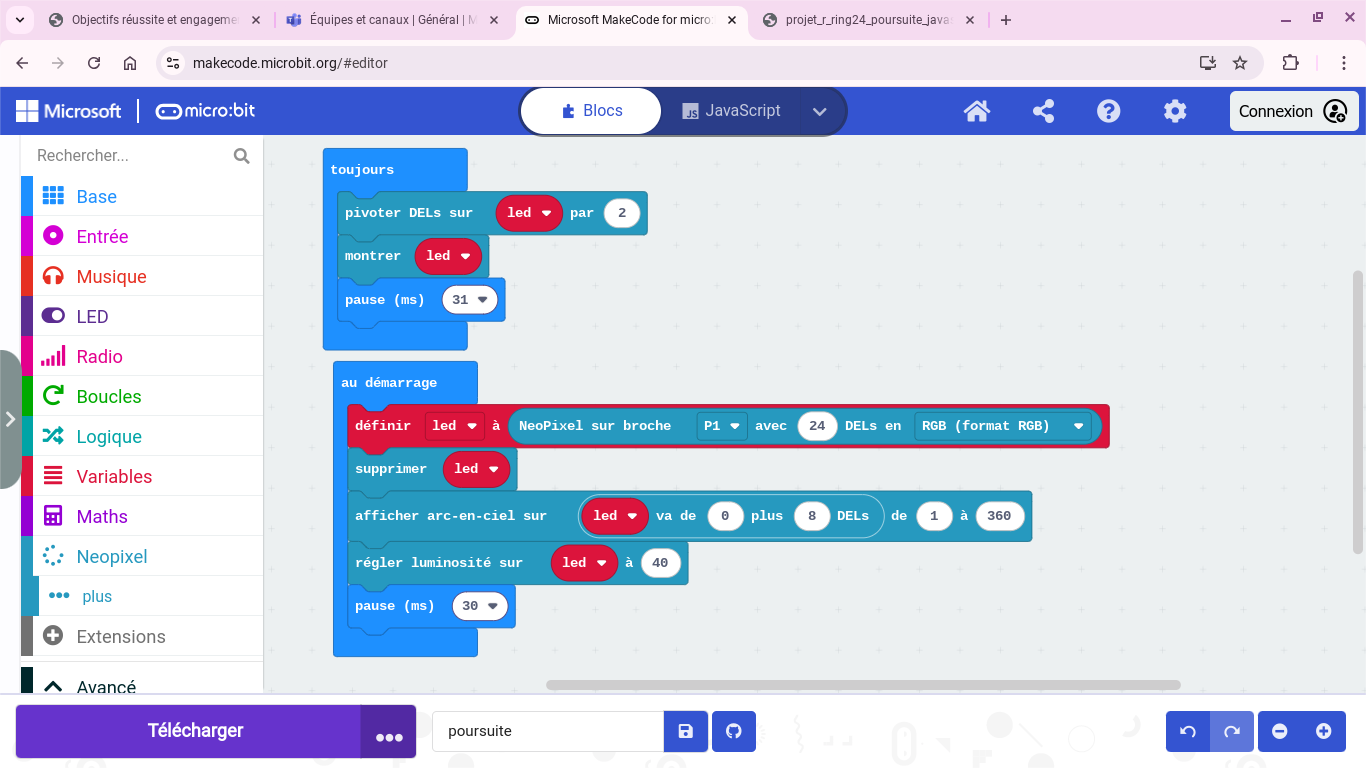This screenshot has width=1366, height=768.
Task: Bookmark this page with star icon
Action: 1240,63
